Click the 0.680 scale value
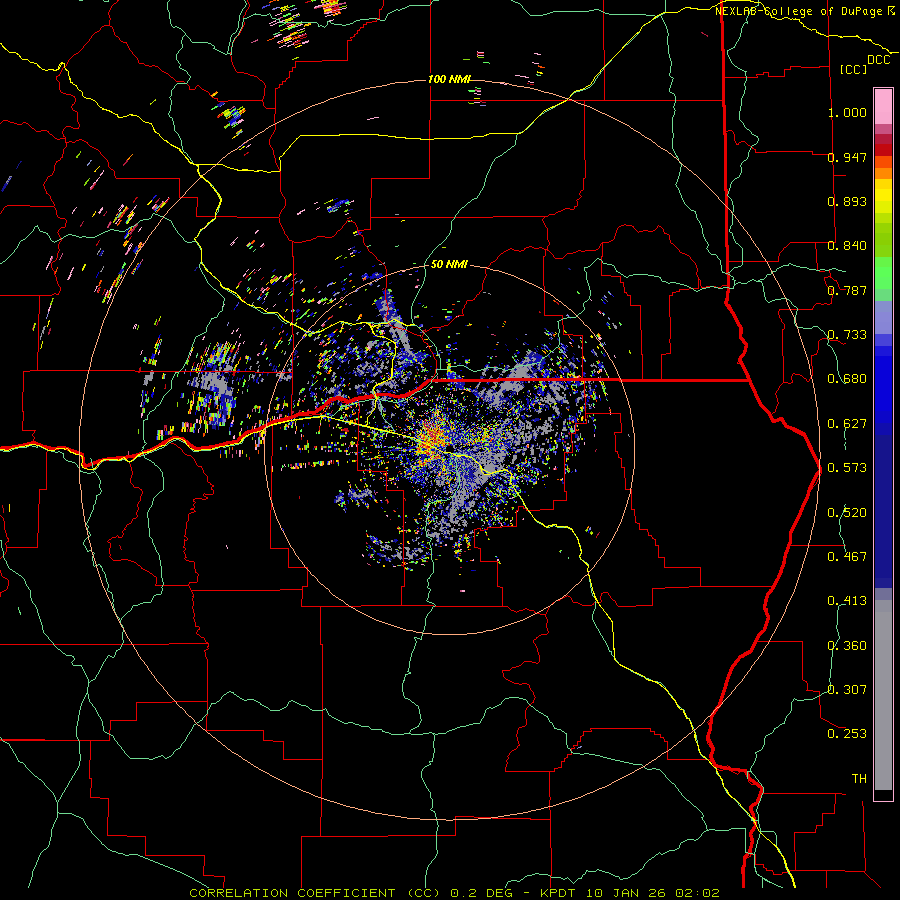Viewport: 900px width, 900px height. pos(847,379)
